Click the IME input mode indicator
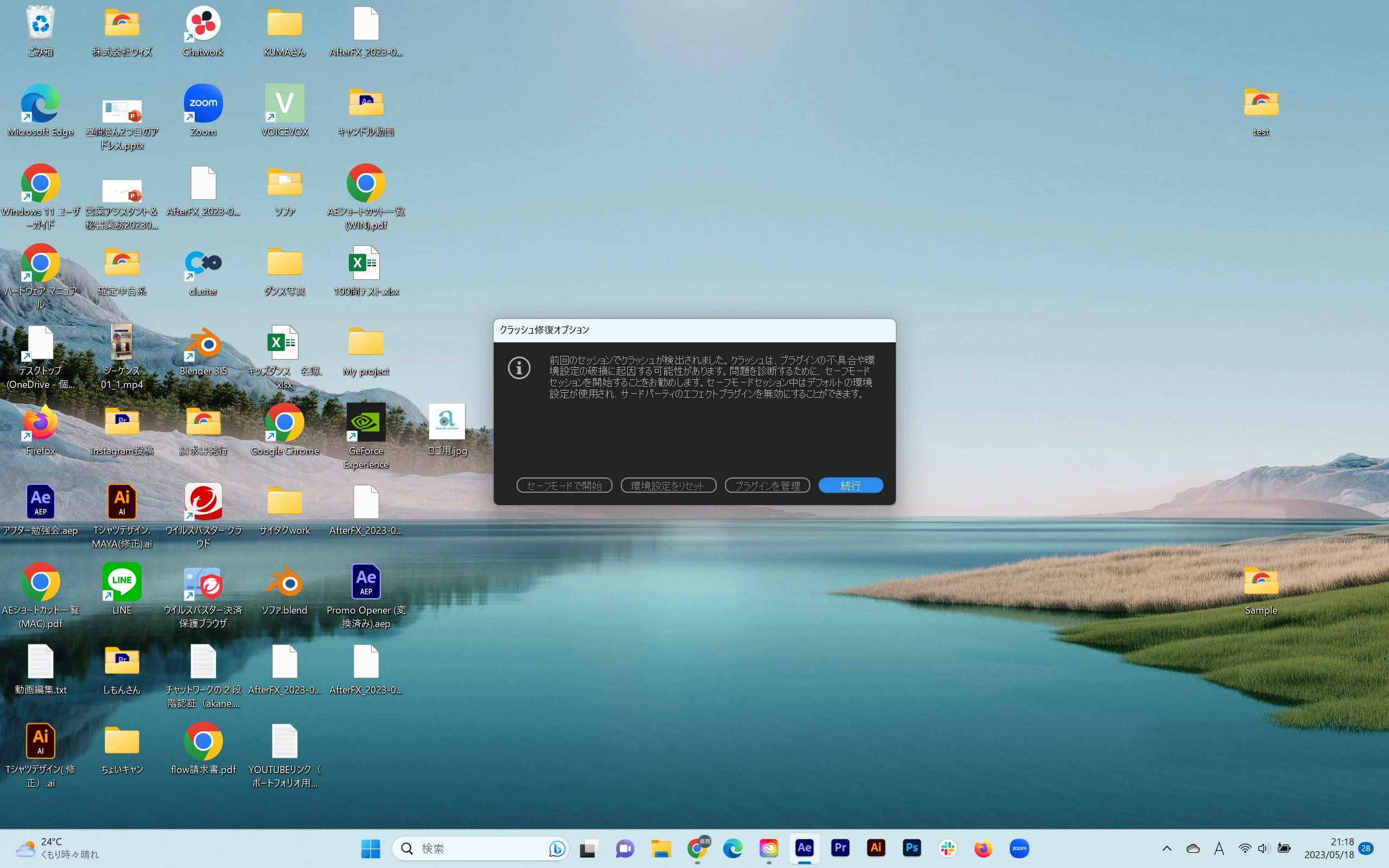This screenshot has width=1389, height=868. tap(1219, 848)
